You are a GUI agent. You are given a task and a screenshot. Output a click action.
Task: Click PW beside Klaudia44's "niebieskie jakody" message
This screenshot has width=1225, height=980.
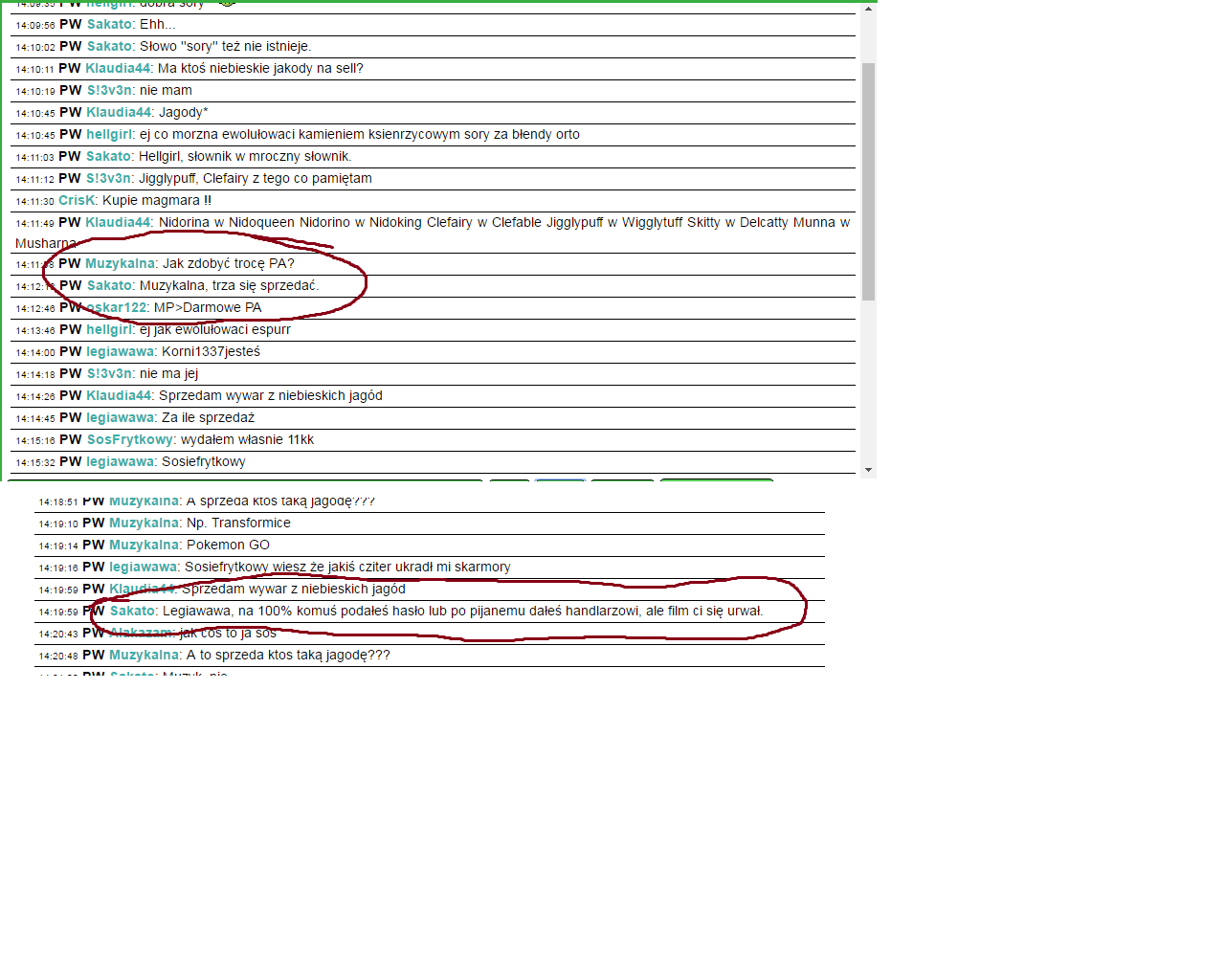[x=70, y=69]
